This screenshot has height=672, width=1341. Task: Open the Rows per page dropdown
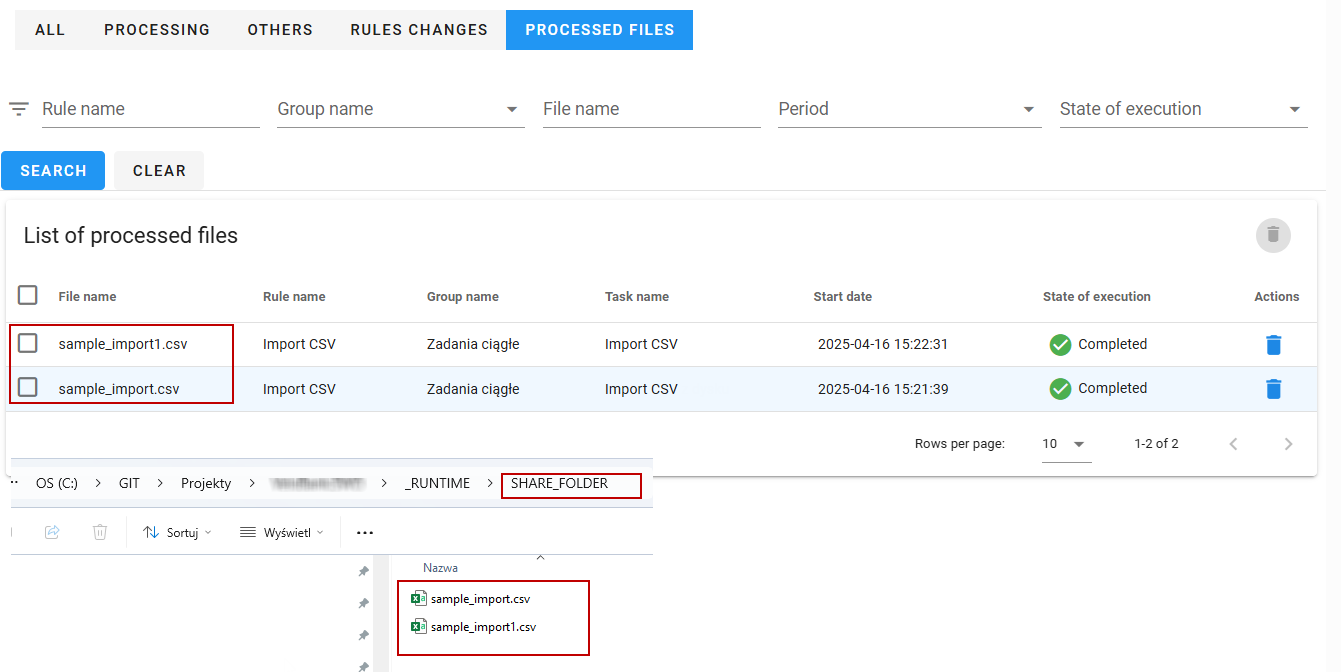(1066, 444)
